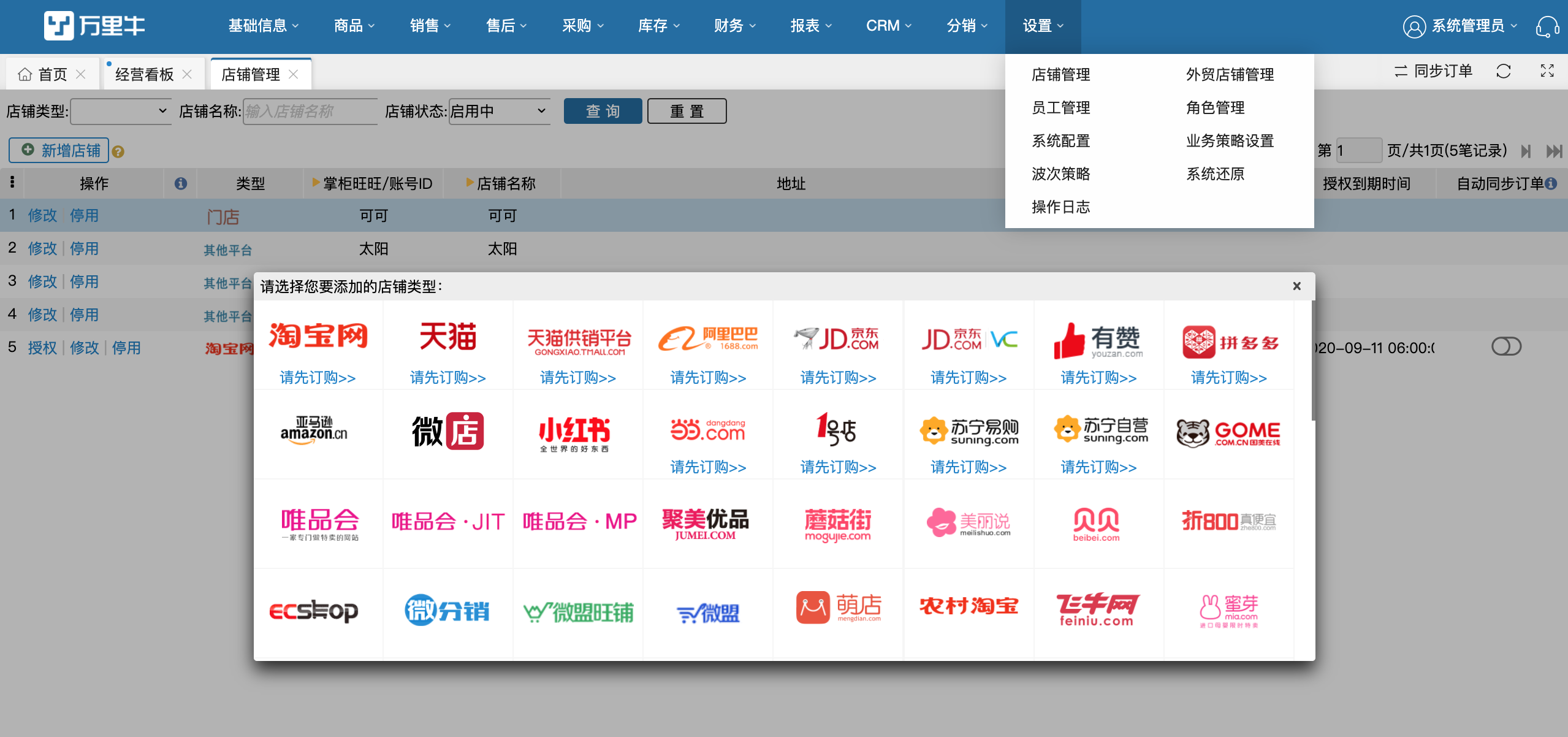Click 请先订购>> under 拼多多
This screenshot has height=737, width=1568.
click(1228, 378)
